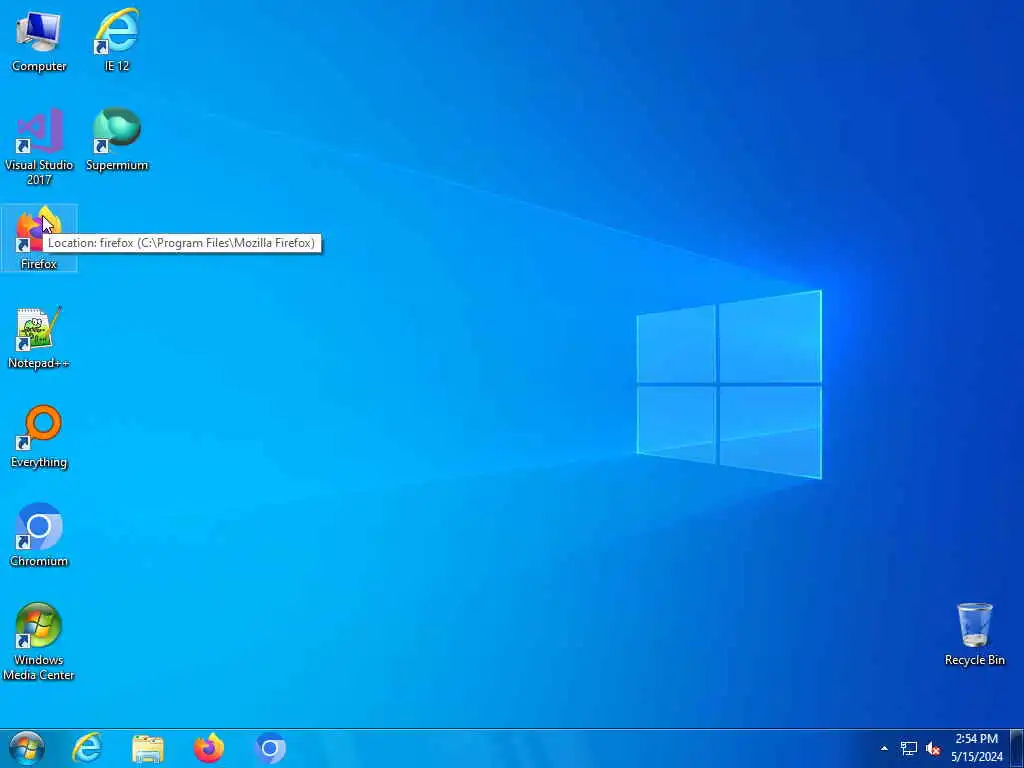Select the Chromium desktop shortcut

coord(39,536)
